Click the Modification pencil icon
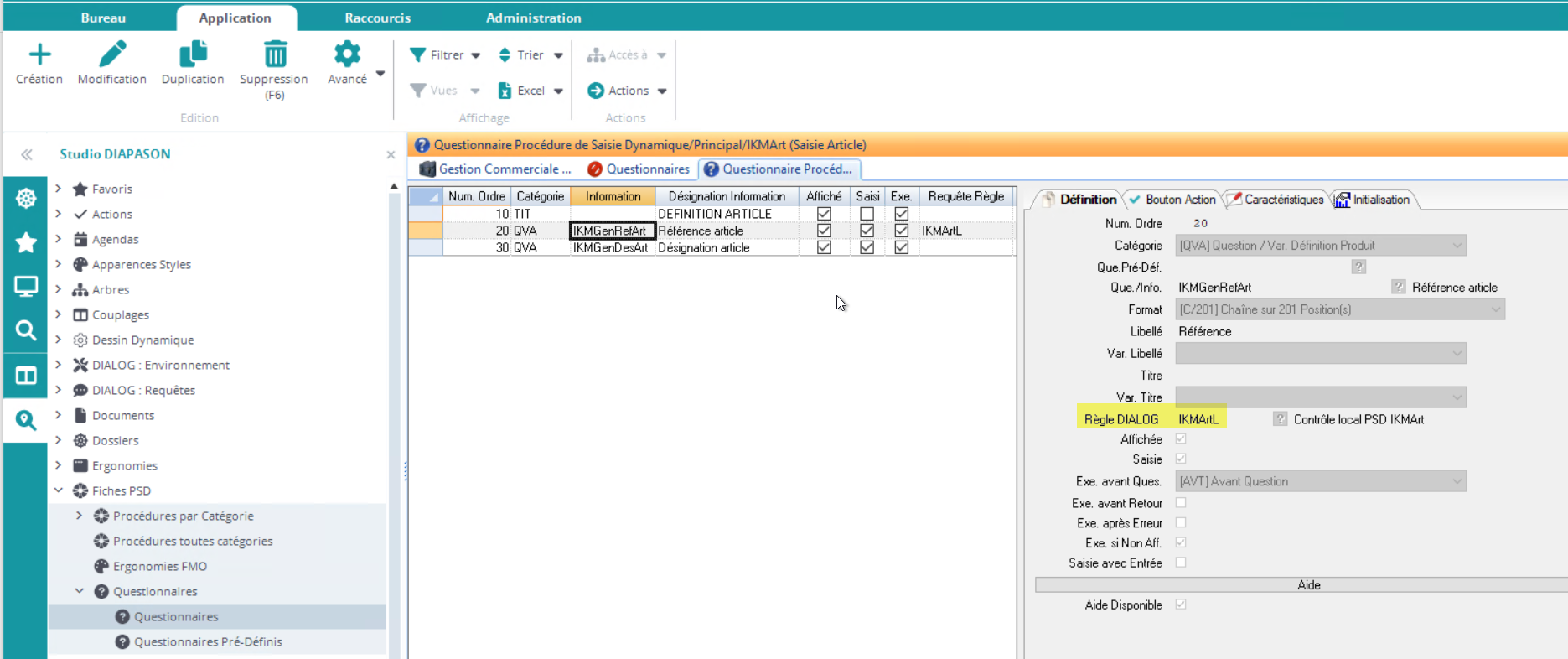This screenshot has height=659, width=1568. [x=112, y=55]
